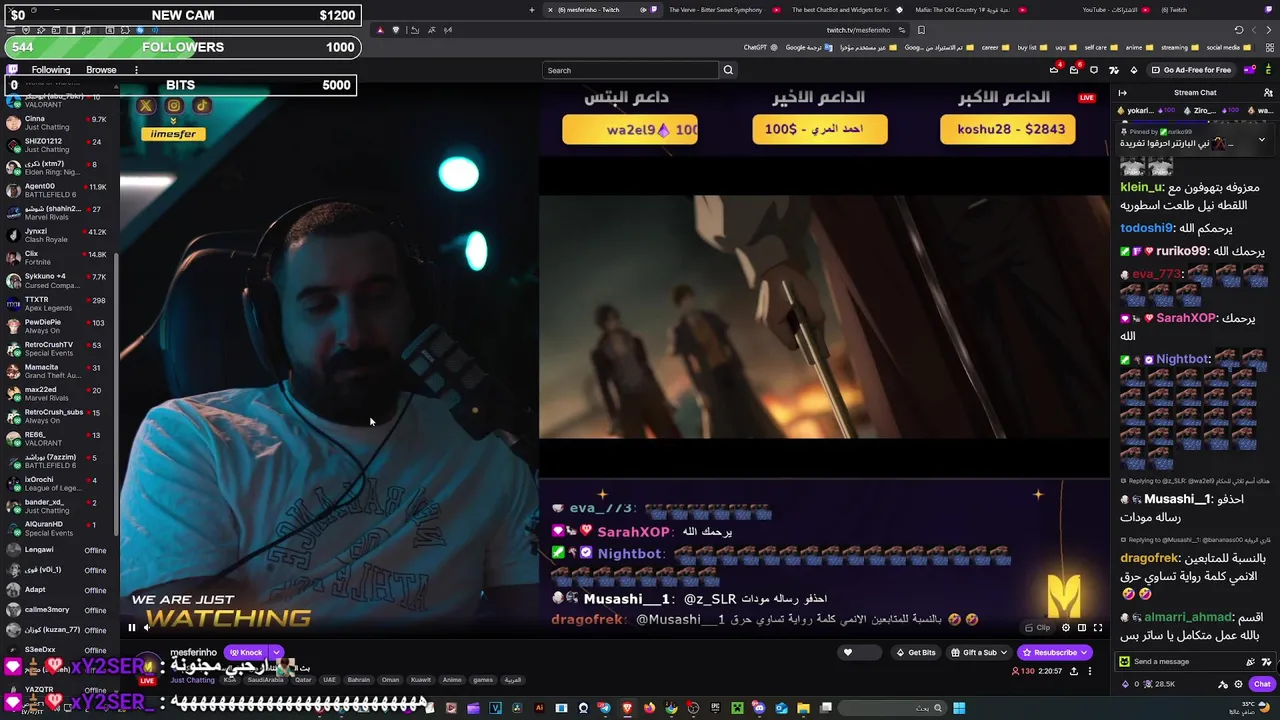
Task: Click the twitch.tv/mesferinho address bar
Action: click(x=858, y=30)
